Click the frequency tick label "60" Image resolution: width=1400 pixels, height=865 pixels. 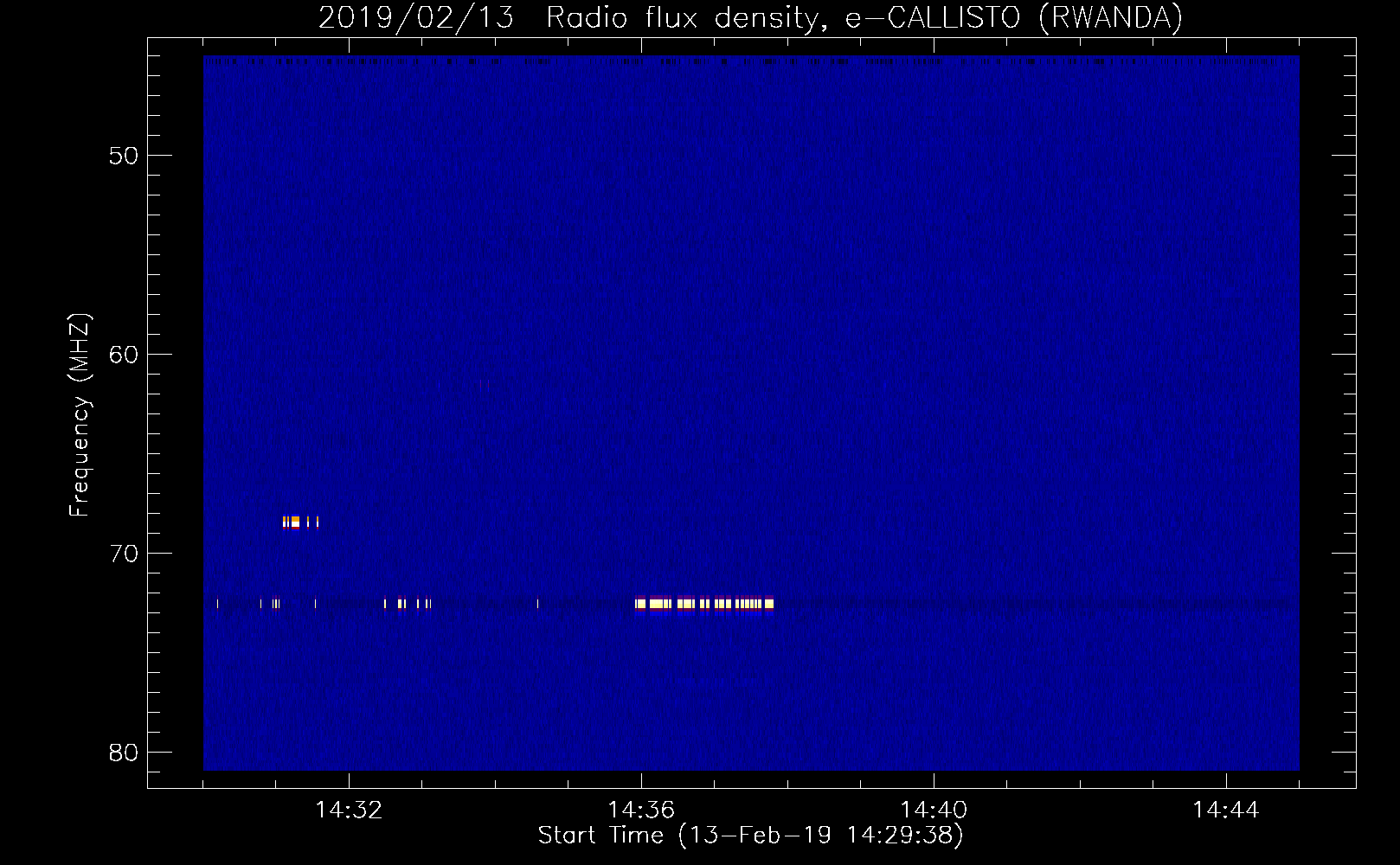click(124, 355)
